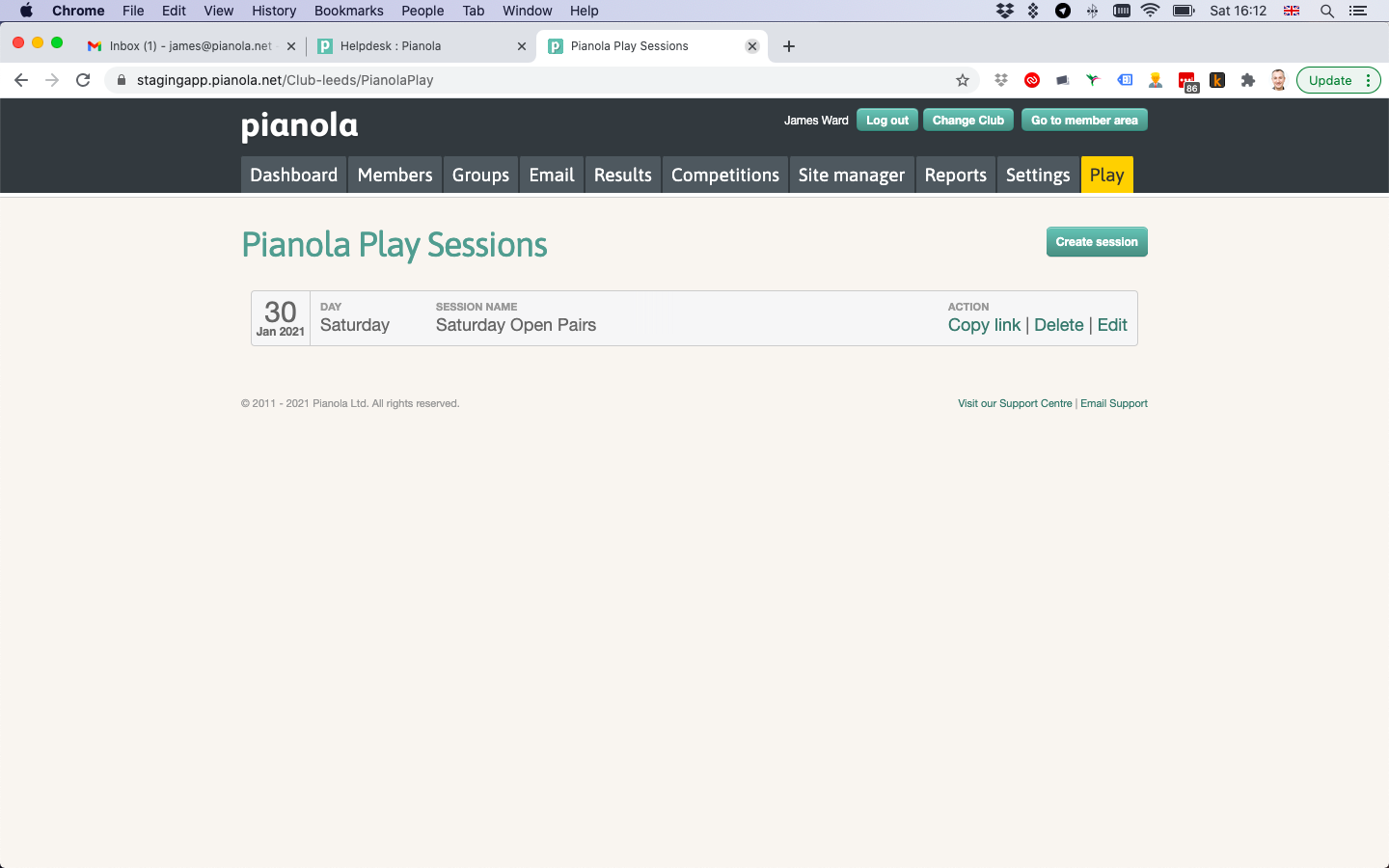Image resolution: width=1389 pixels, height=868 pixels.
Task: Open the Chrome menu in menu bar
Action: [78, 11]
